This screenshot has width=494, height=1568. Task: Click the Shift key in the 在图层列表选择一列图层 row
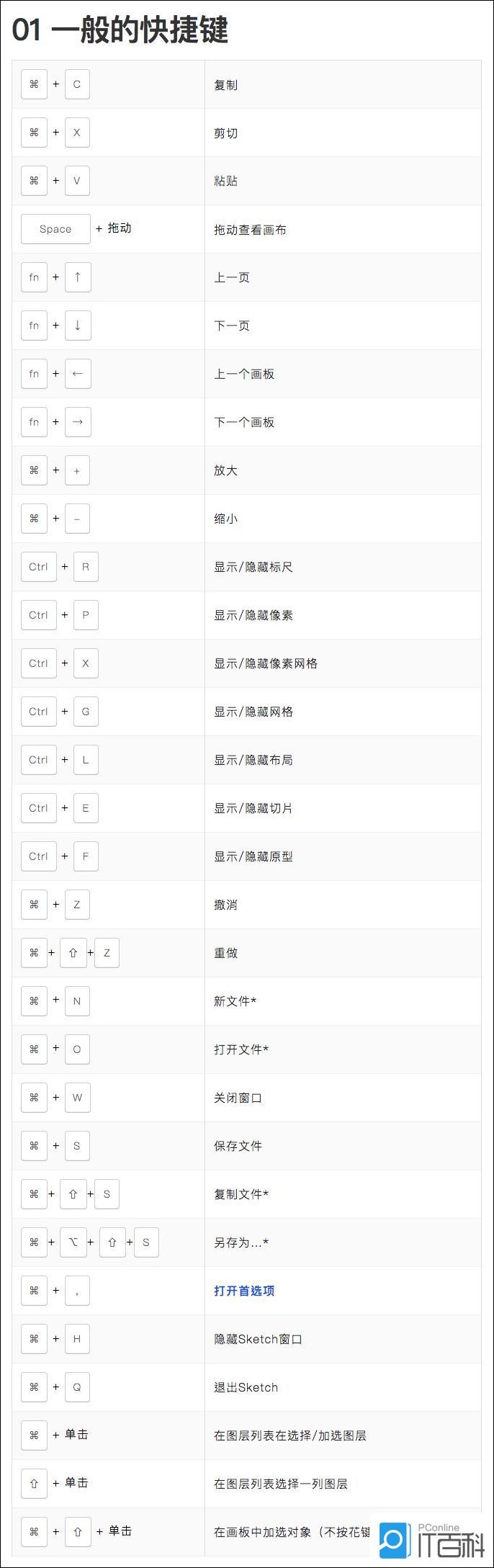34,1484
